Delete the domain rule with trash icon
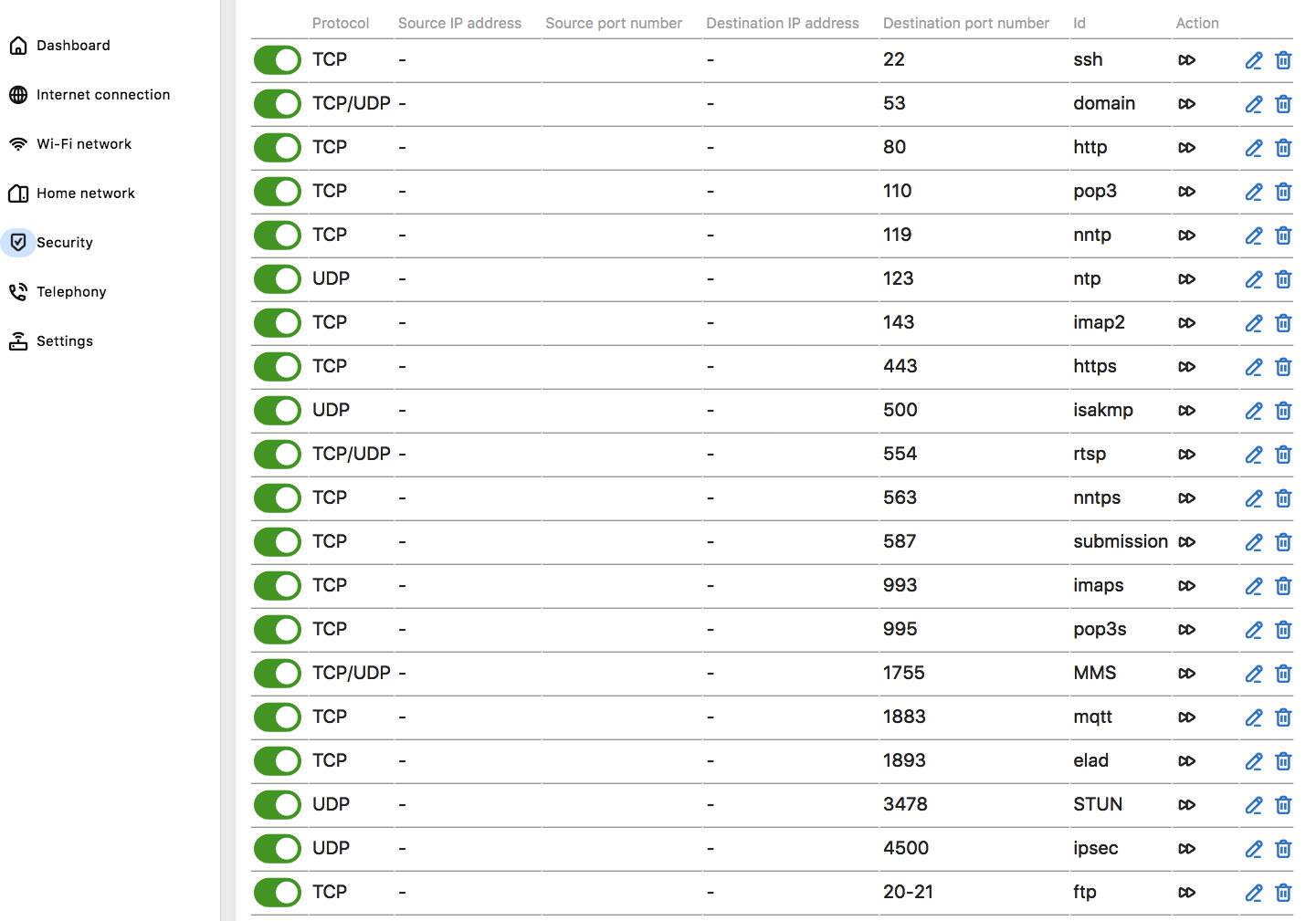The height and width of the screenshot is (921, 1316). click(1283, 104)
